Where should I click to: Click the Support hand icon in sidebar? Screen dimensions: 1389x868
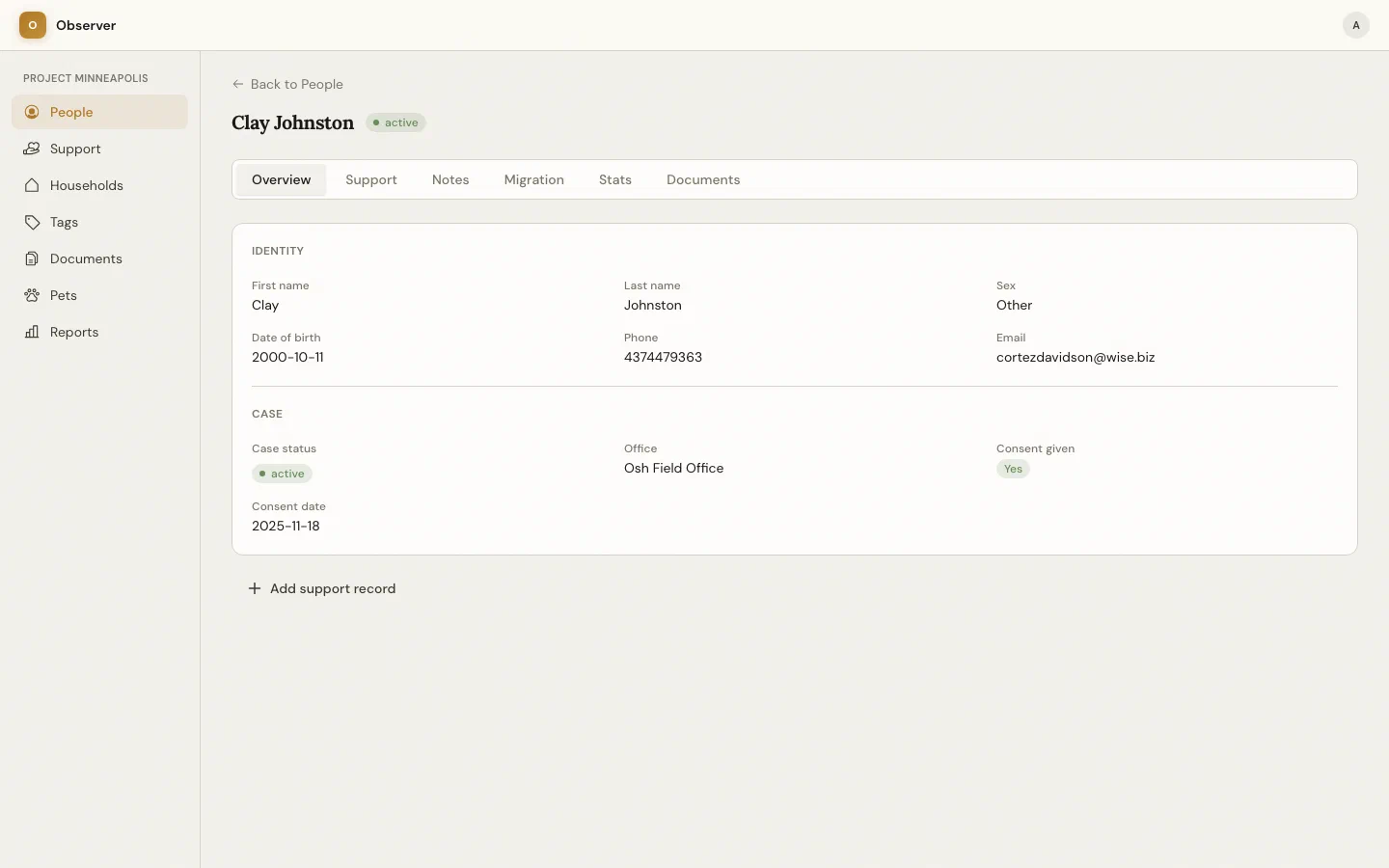pyautogui.click(x=32, y=149)
